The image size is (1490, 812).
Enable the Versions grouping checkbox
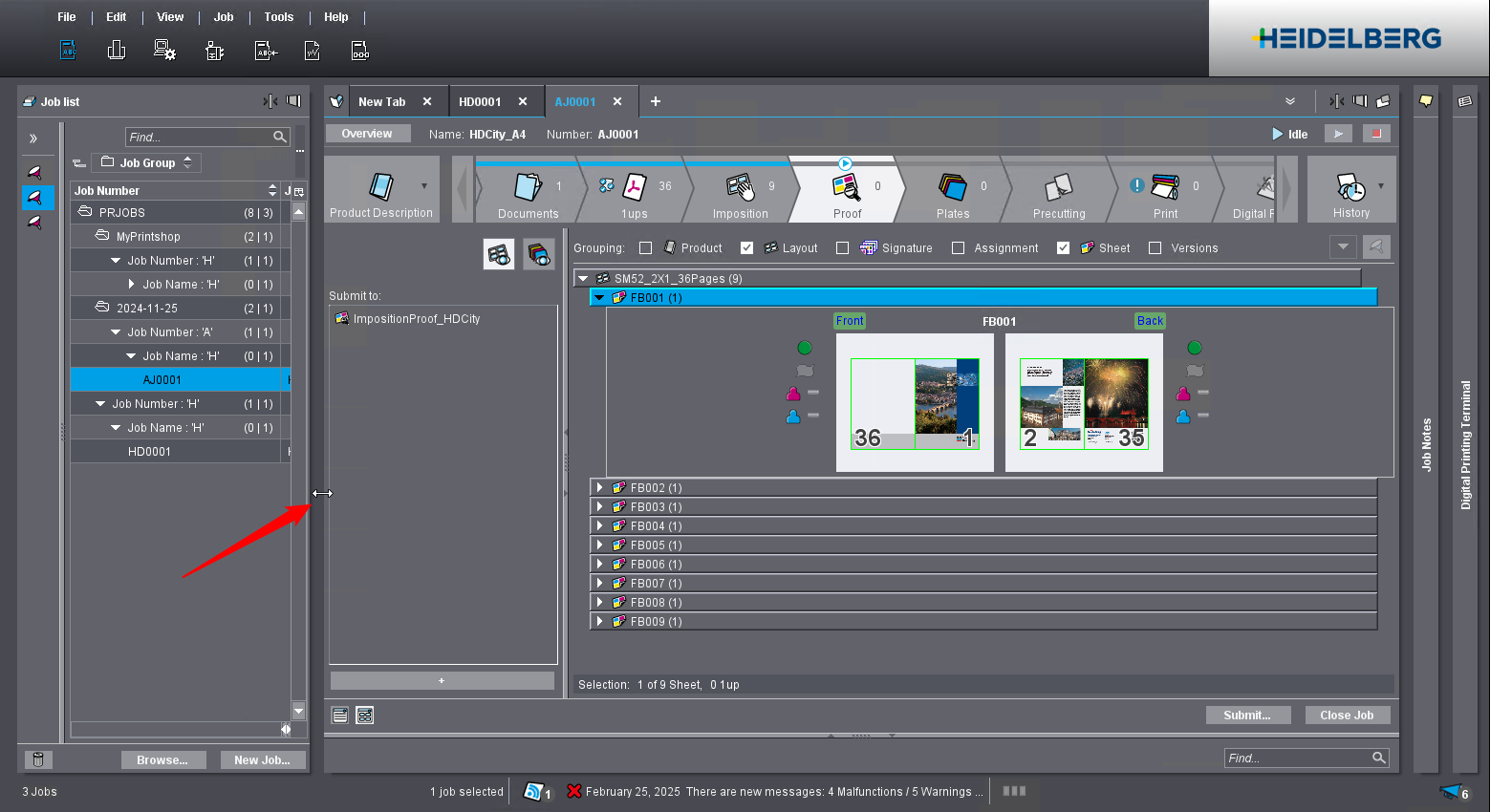coord(1155,248)
